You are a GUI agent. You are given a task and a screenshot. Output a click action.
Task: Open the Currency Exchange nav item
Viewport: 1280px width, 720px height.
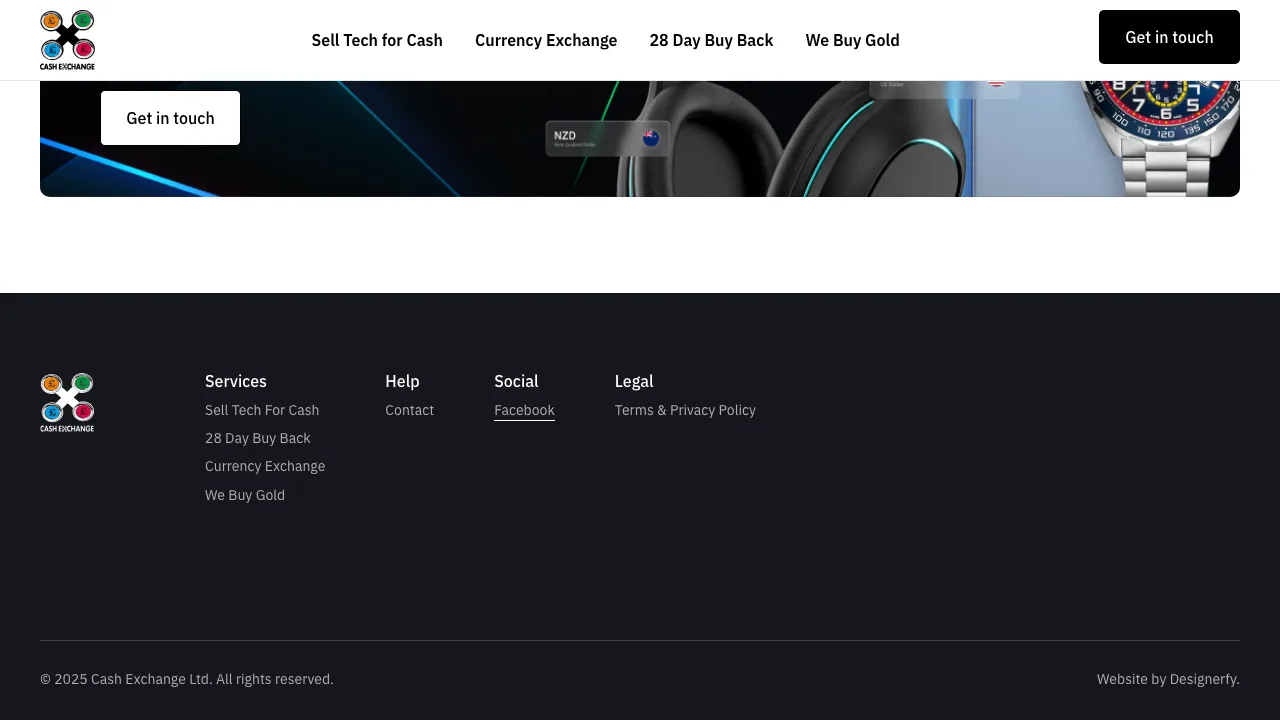pos(546,40)
